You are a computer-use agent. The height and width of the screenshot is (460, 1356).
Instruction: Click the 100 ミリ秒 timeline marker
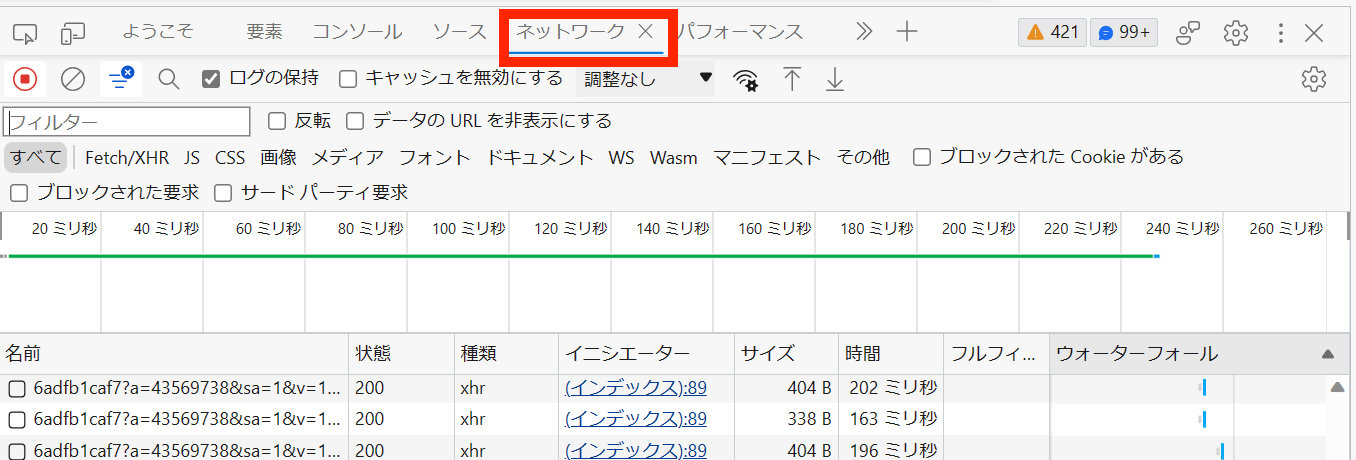click(468, 229)
